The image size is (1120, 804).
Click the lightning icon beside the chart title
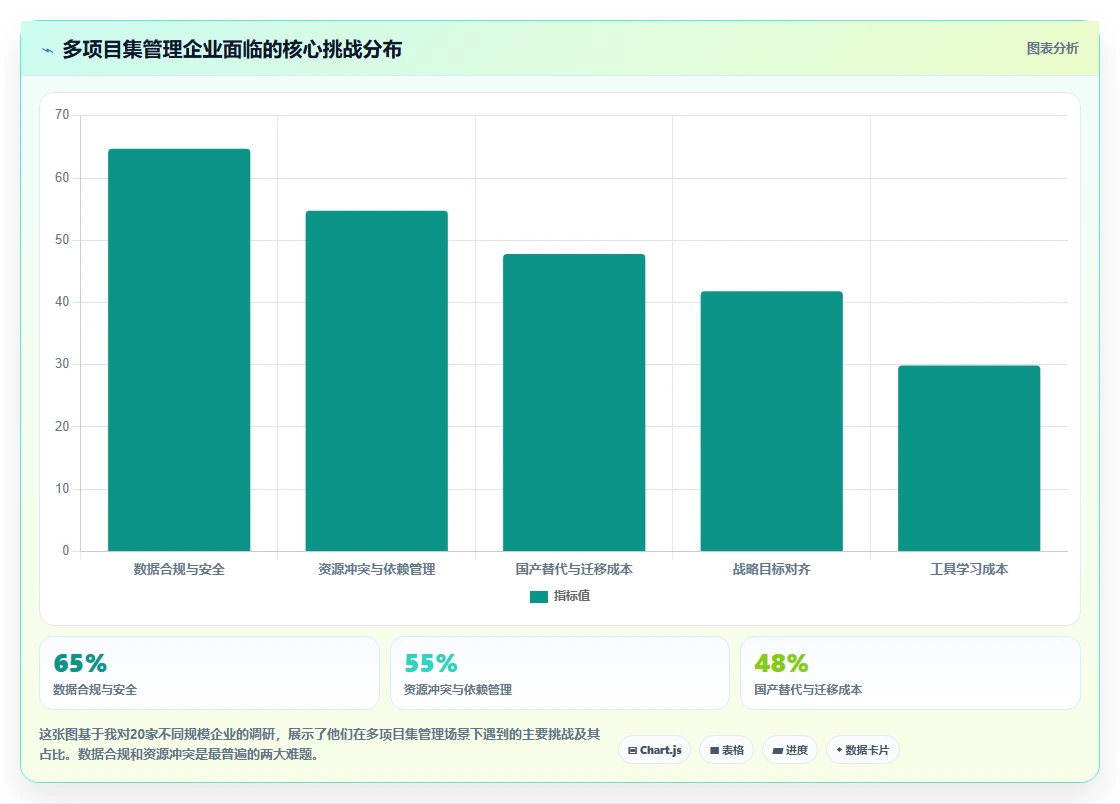(x=48, y=50)
